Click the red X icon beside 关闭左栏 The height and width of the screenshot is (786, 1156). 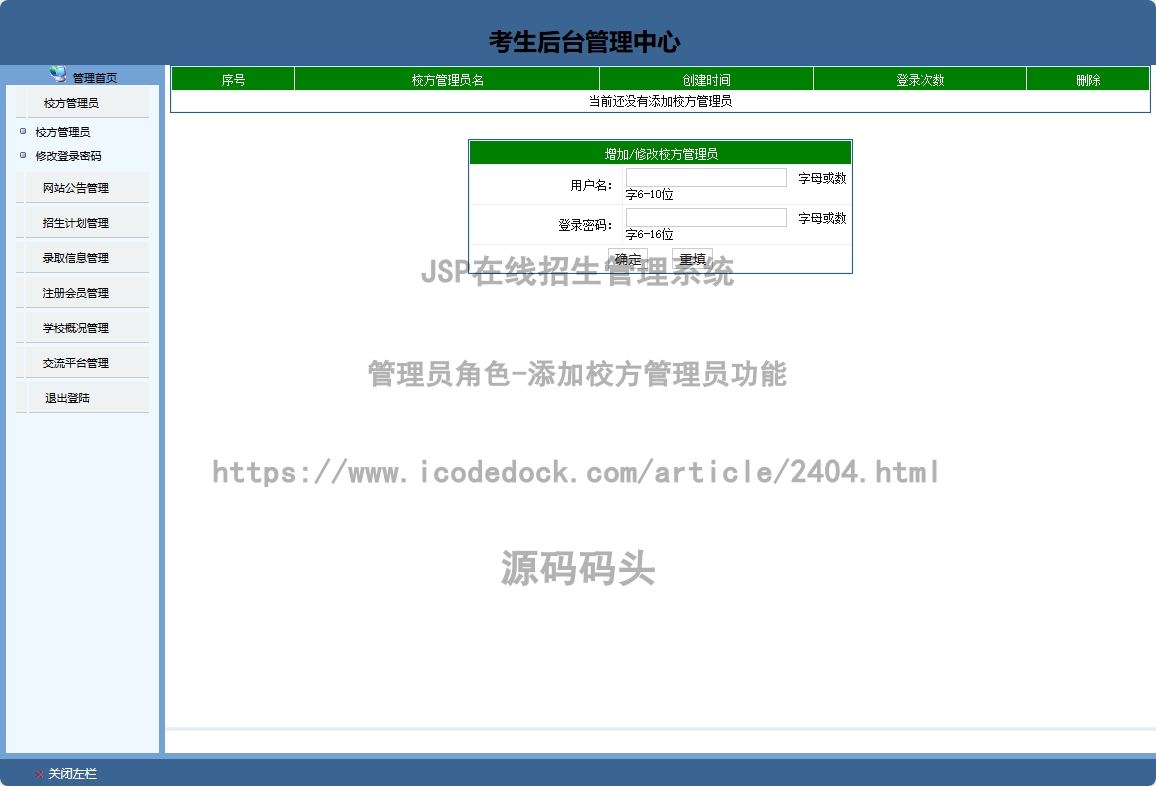click(x=39, y=774)
